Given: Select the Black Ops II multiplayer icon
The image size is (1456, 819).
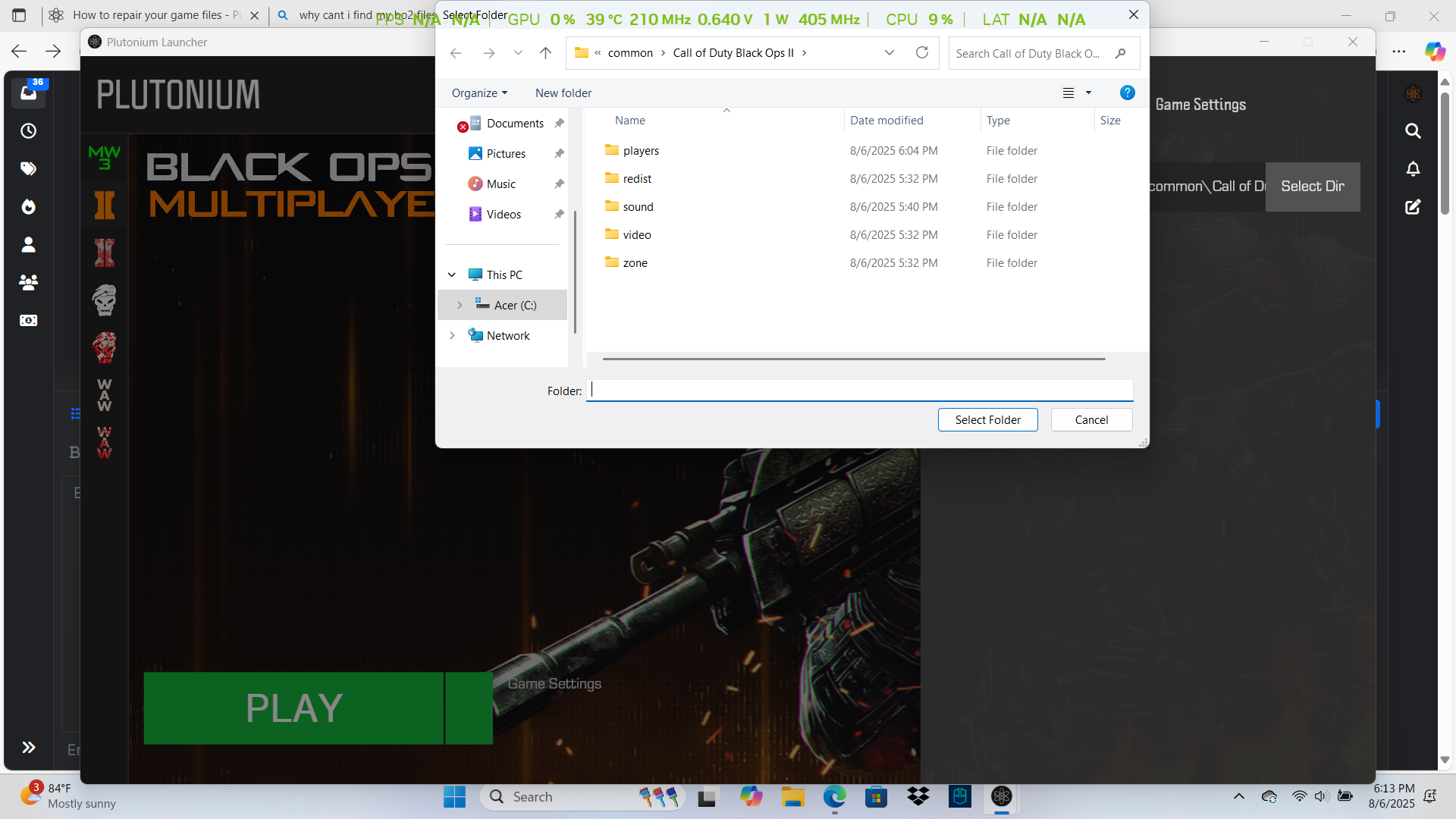Looking at the screenshot, I should coord(104,205).
